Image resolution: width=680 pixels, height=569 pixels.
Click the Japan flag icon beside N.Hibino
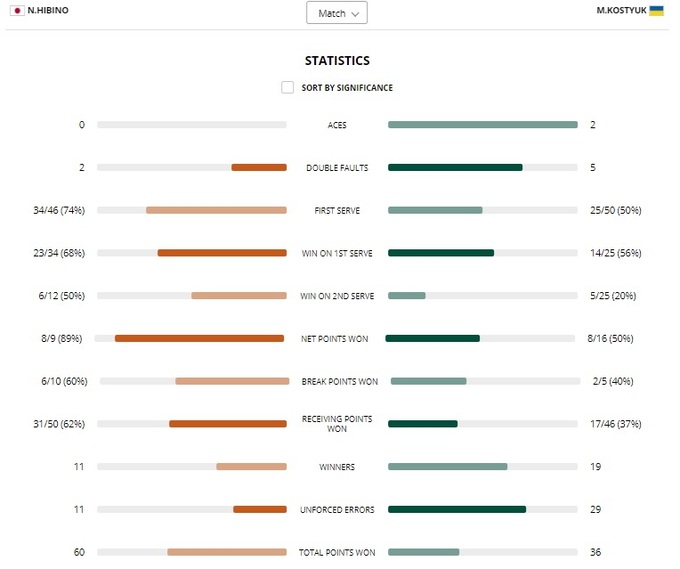pyautogui.click(x=17, y=10)
